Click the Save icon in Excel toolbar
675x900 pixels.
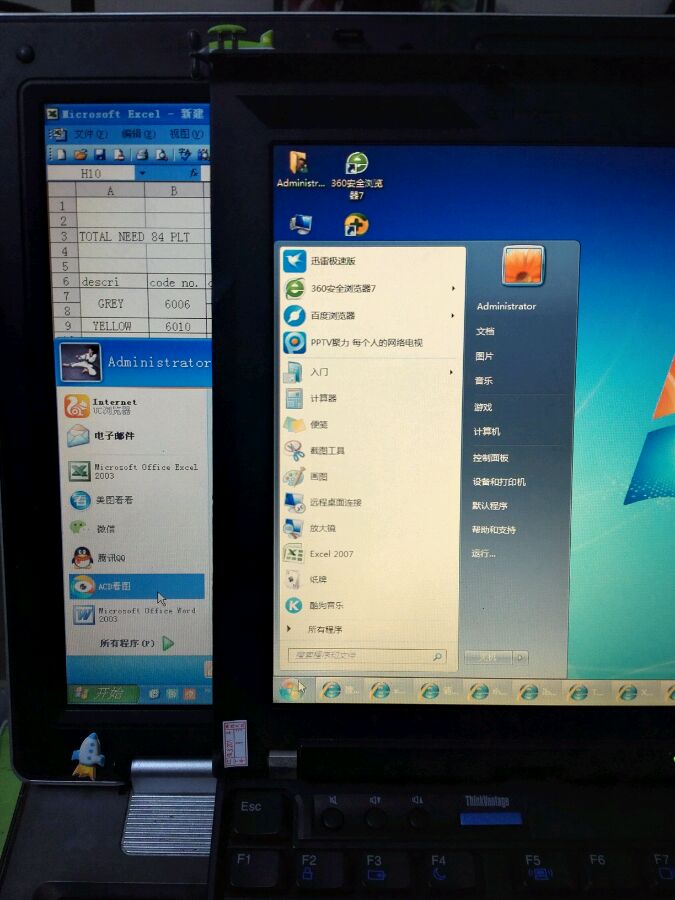click(x=100, y=154)
